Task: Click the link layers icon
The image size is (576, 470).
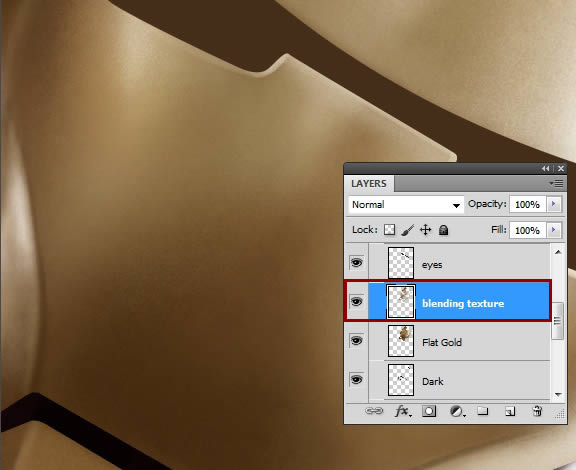Action: pyautogui.click(x=374, y=411)
